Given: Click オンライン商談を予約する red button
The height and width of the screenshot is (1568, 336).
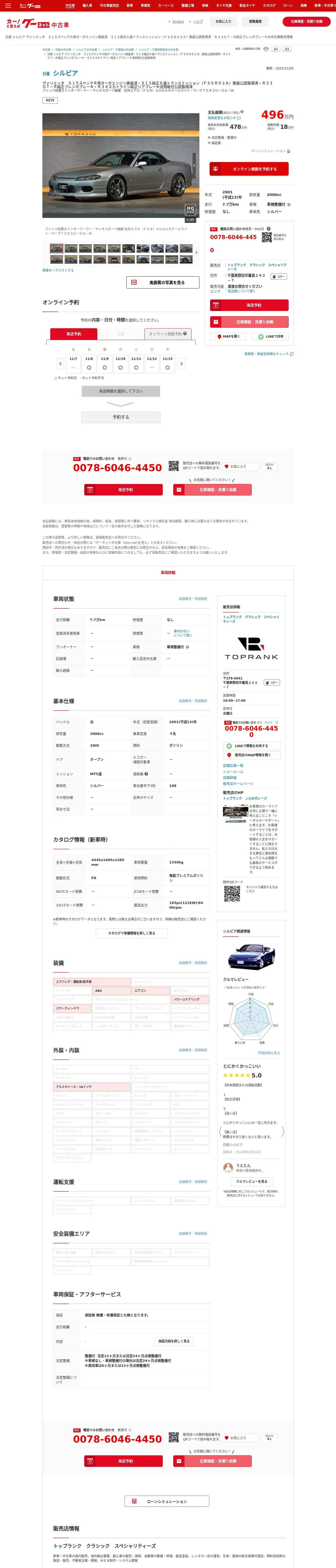Looking at the screenshot, I should [249, 169].
